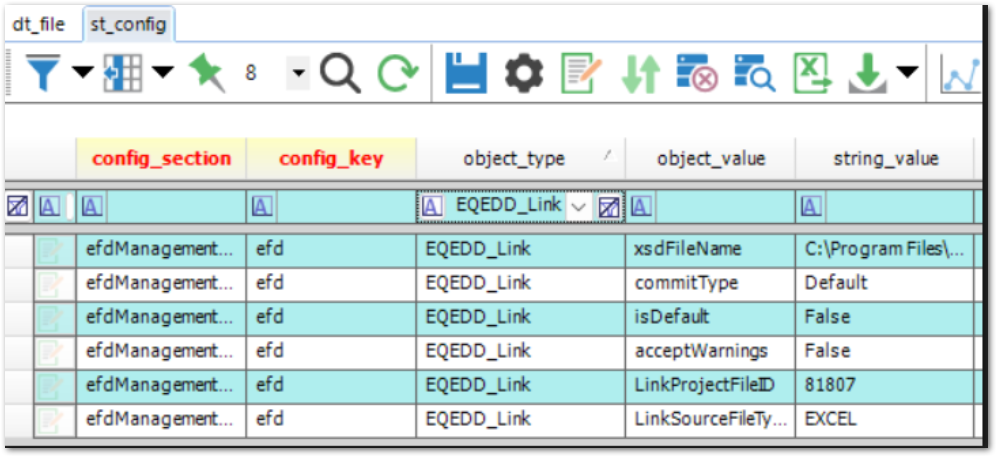
Task: Expand the dropdown arrow next to download icon
Action: pyautogui.click(x=907, y=72)
